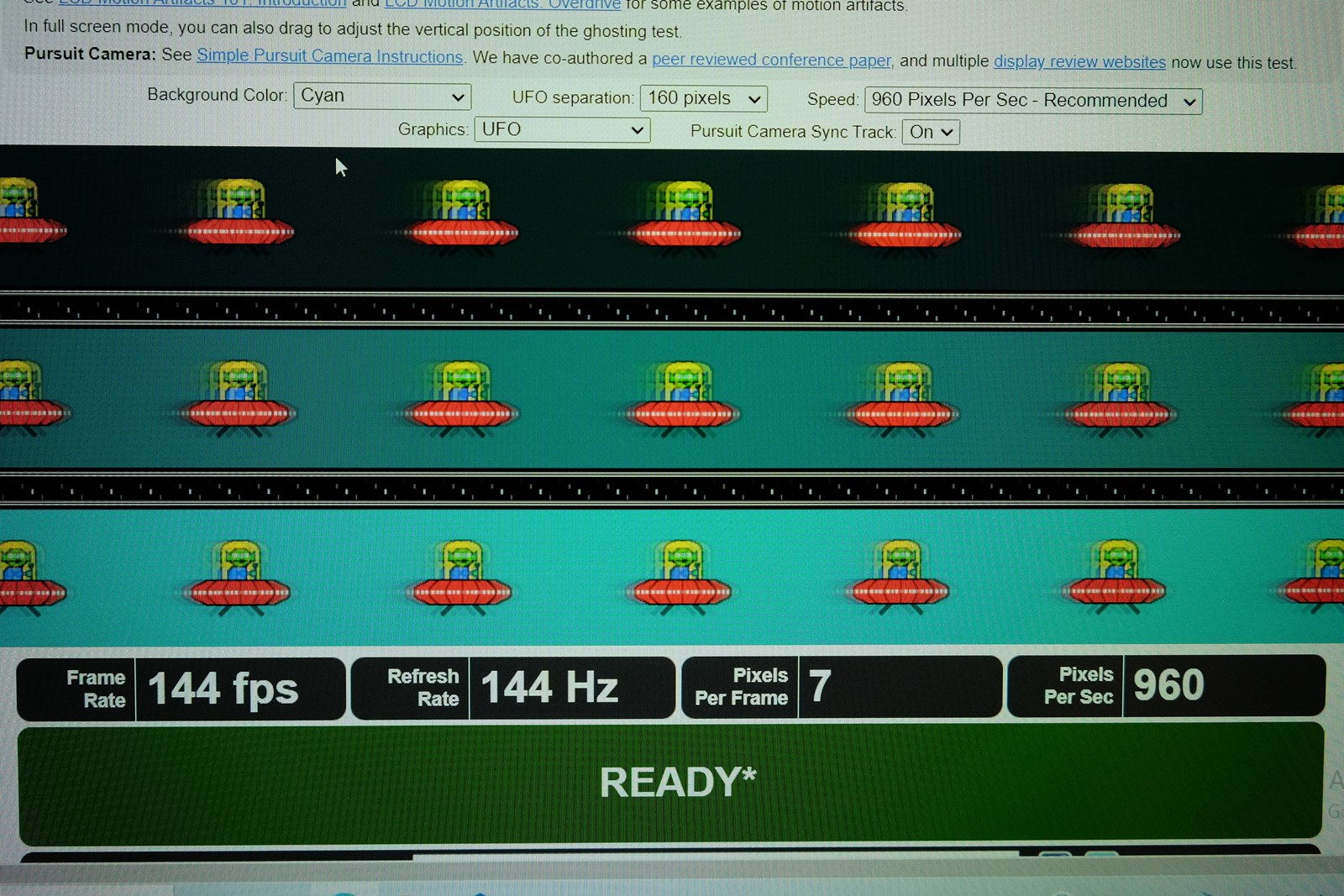Click the Pursuit Camera Sync Track label
This screenshot has width=1344, height=896.
point(793,132)
